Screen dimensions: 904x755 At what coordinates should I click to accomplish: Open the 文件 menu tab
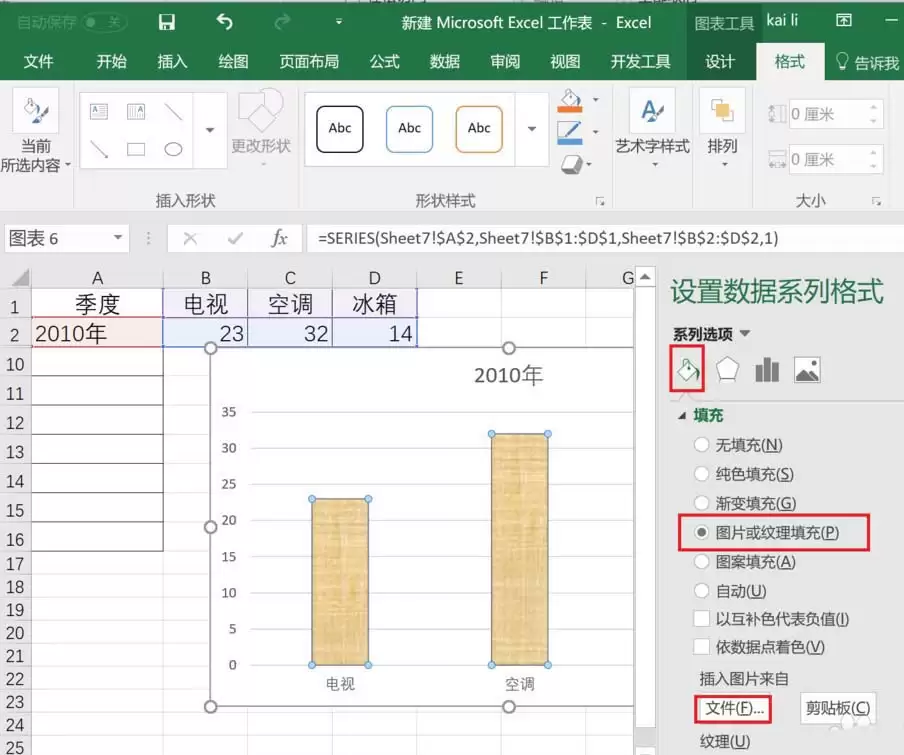click(x=38, y=61)
